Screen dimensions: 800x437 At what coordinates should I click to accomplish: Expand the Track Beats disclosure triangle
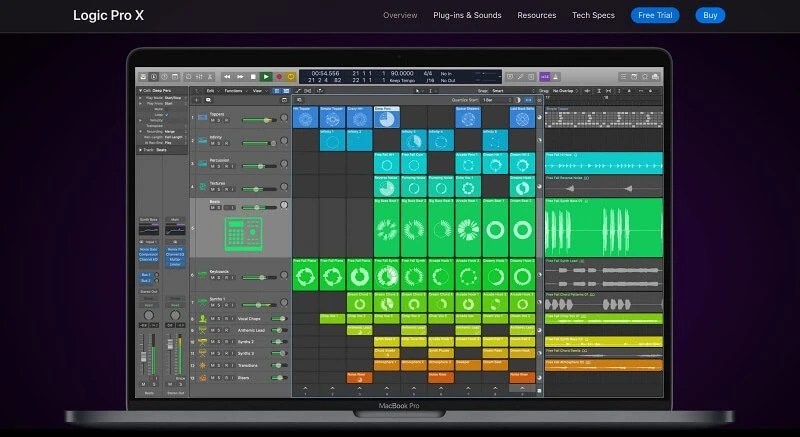pos(140,150)
